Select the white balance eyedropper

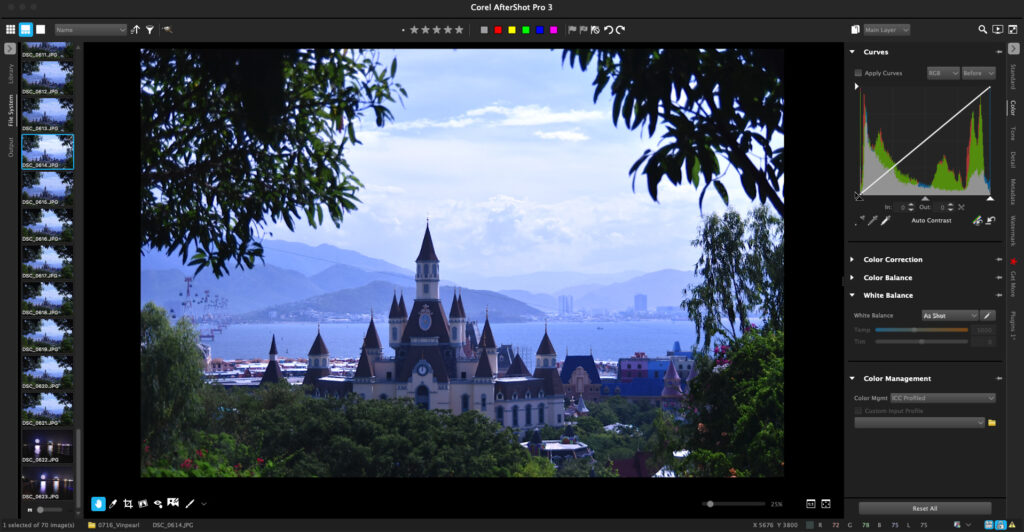click(987, 315)
